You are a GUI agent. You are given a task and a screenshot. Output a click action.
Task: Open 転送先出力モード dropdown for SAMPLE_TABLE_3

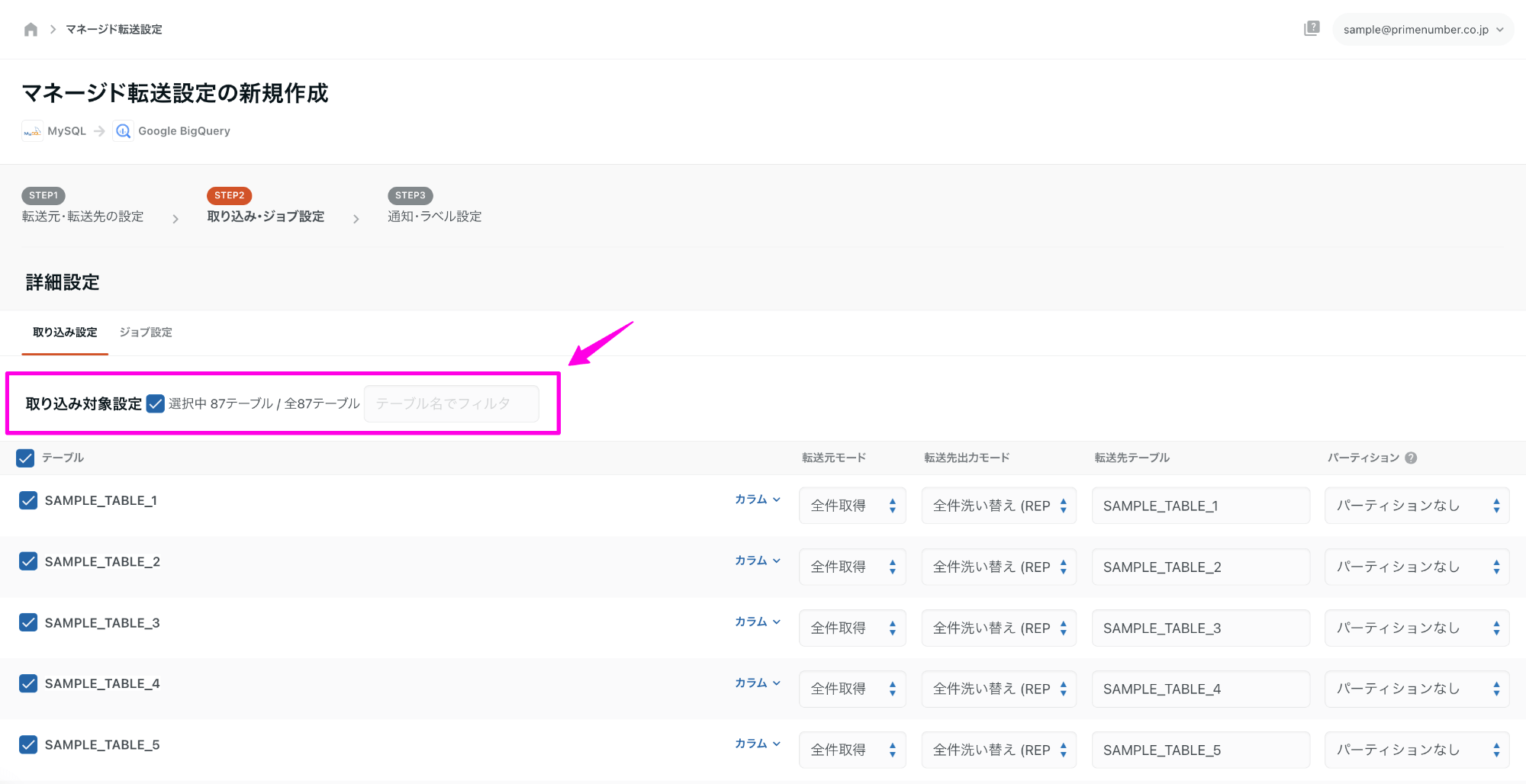[x=999, y=628]
